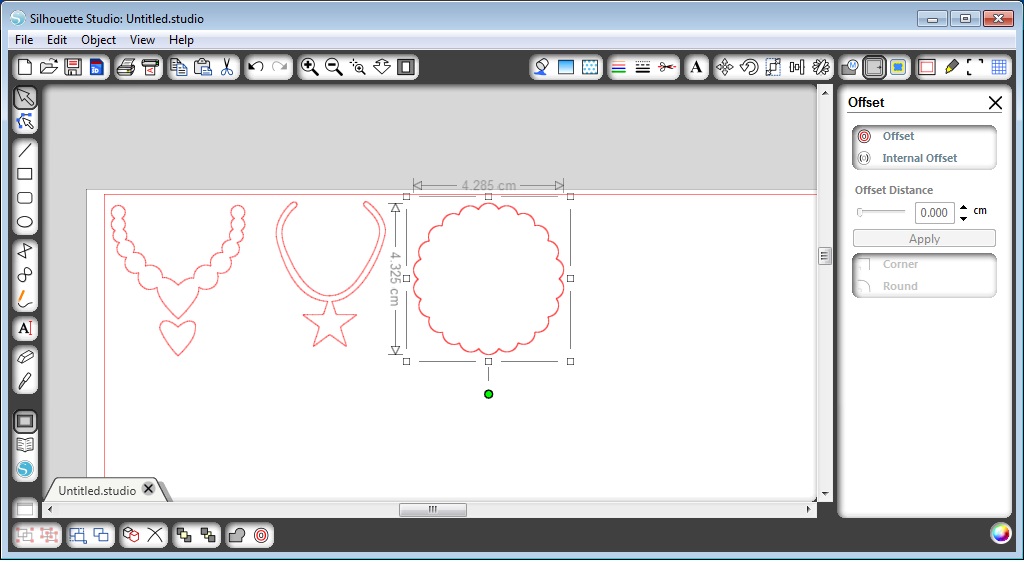Open the library book icon
1024x562 pixels.
[25, 445]
